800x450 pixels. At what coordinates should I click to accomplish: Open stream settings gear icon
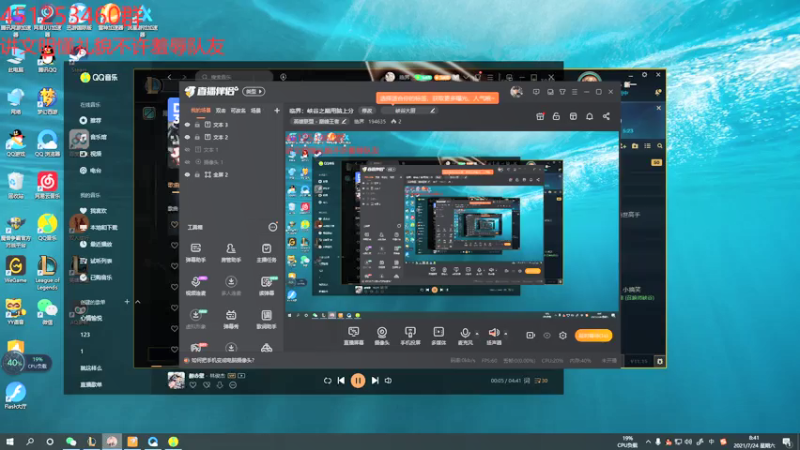563,335
